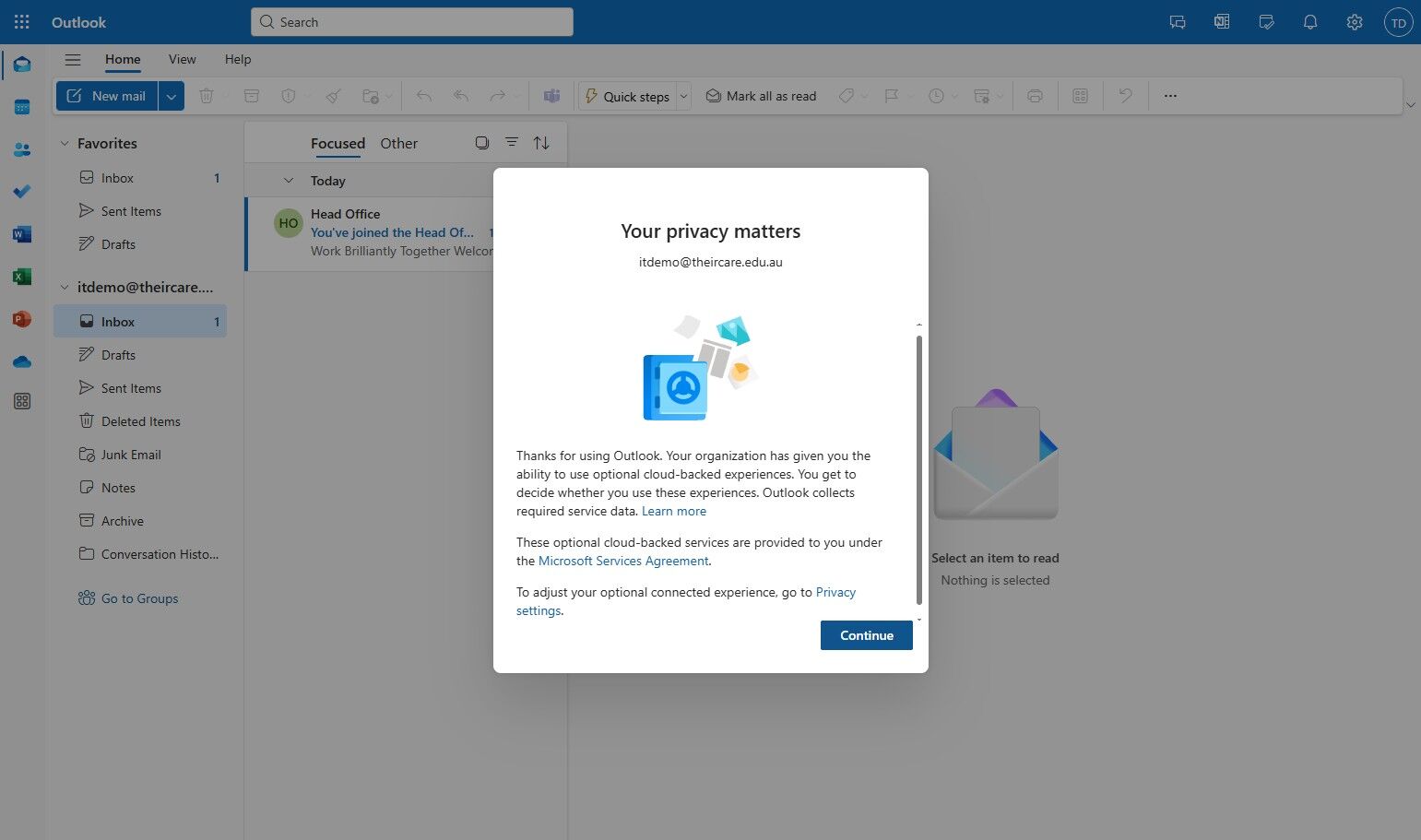Open the Microsoft Services Agreement link

(x=623, y=561)
